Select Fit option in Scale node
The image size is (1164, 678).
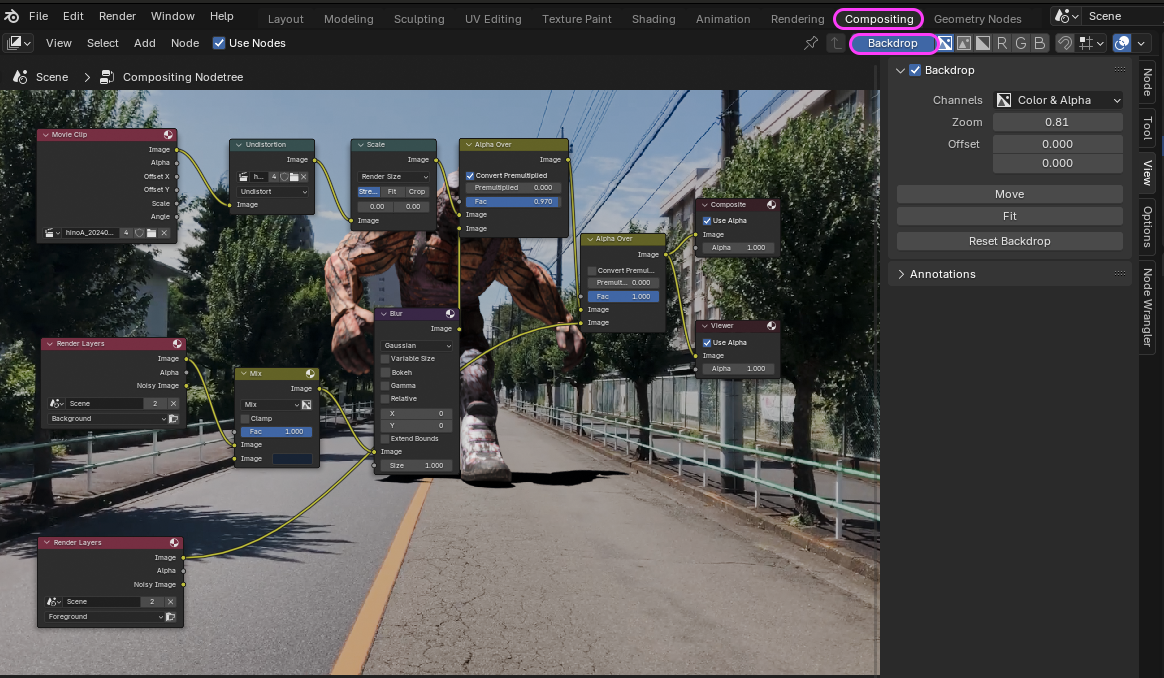coord(392,192)
